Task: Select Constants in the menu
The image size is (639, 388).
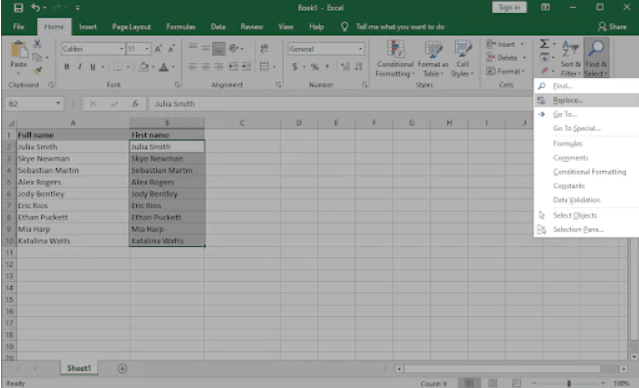Action: click(x=586, y=186)
